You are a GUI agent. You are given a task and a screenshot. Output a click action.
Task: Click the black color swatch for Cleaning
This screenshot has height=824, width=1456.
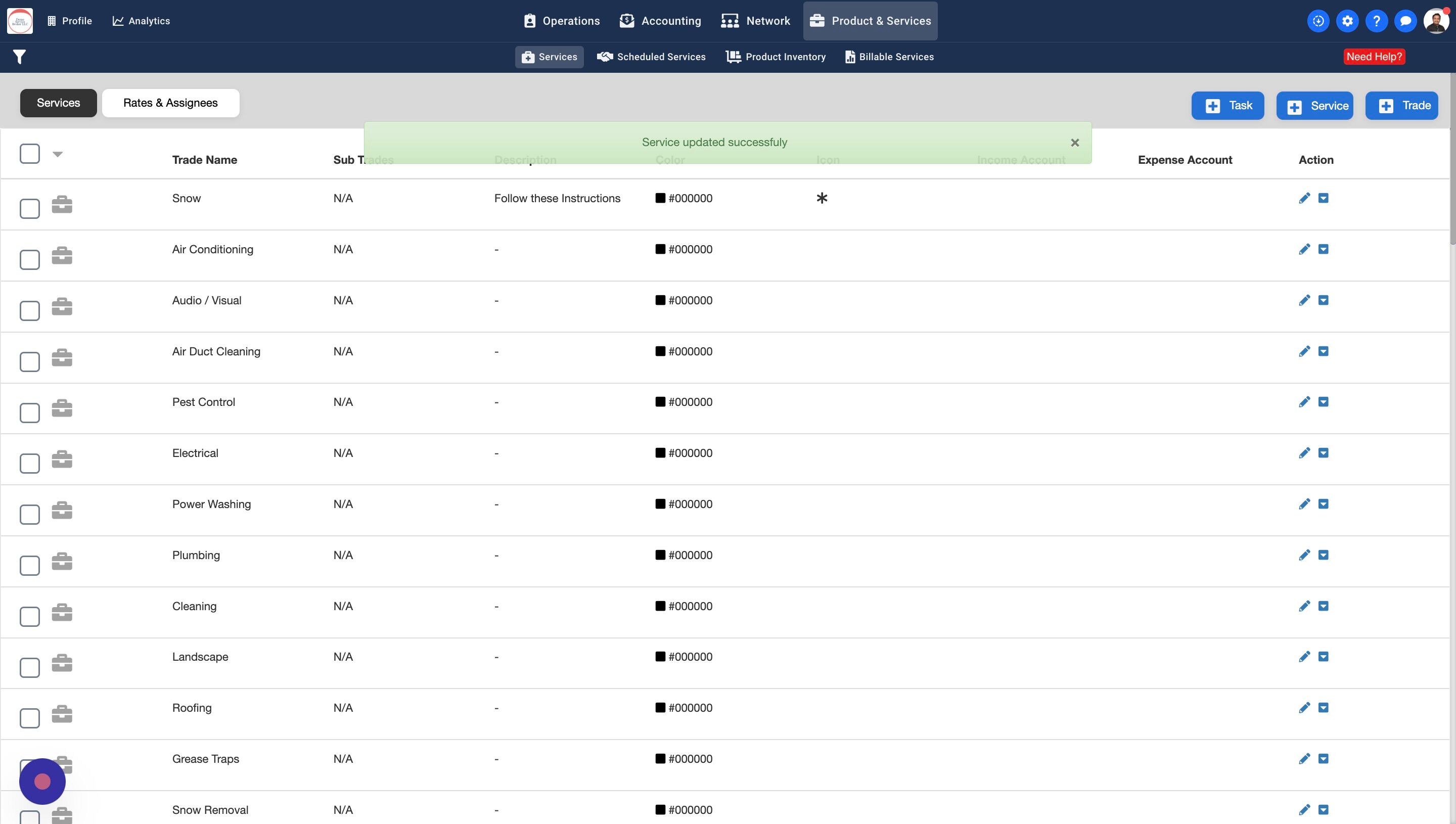tap(660, 606)
